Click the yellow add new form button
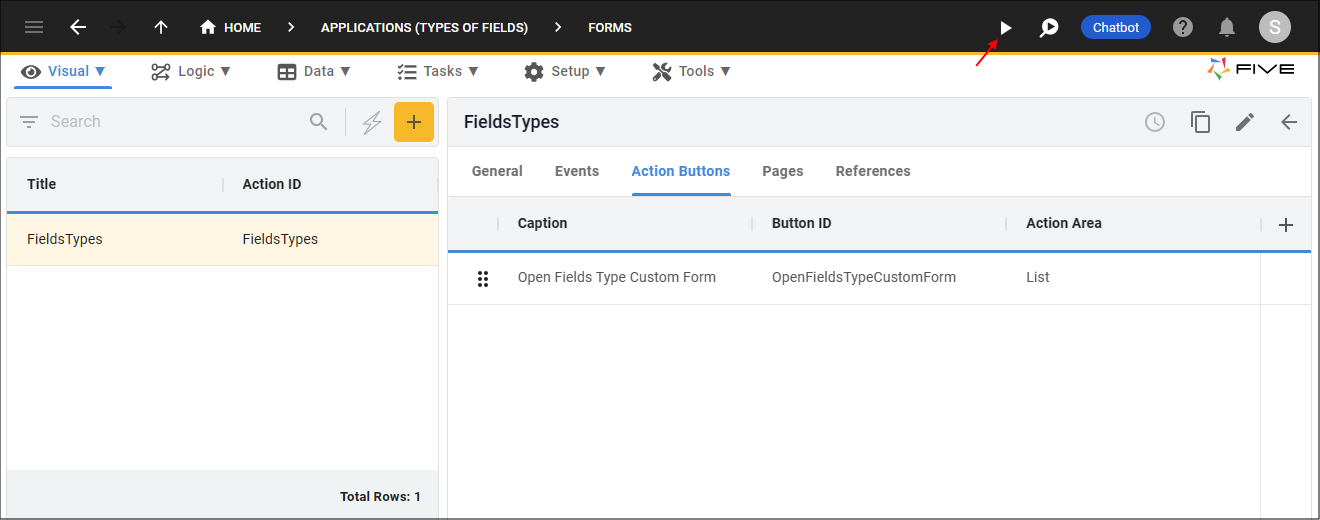 click(x=414, y=122)
